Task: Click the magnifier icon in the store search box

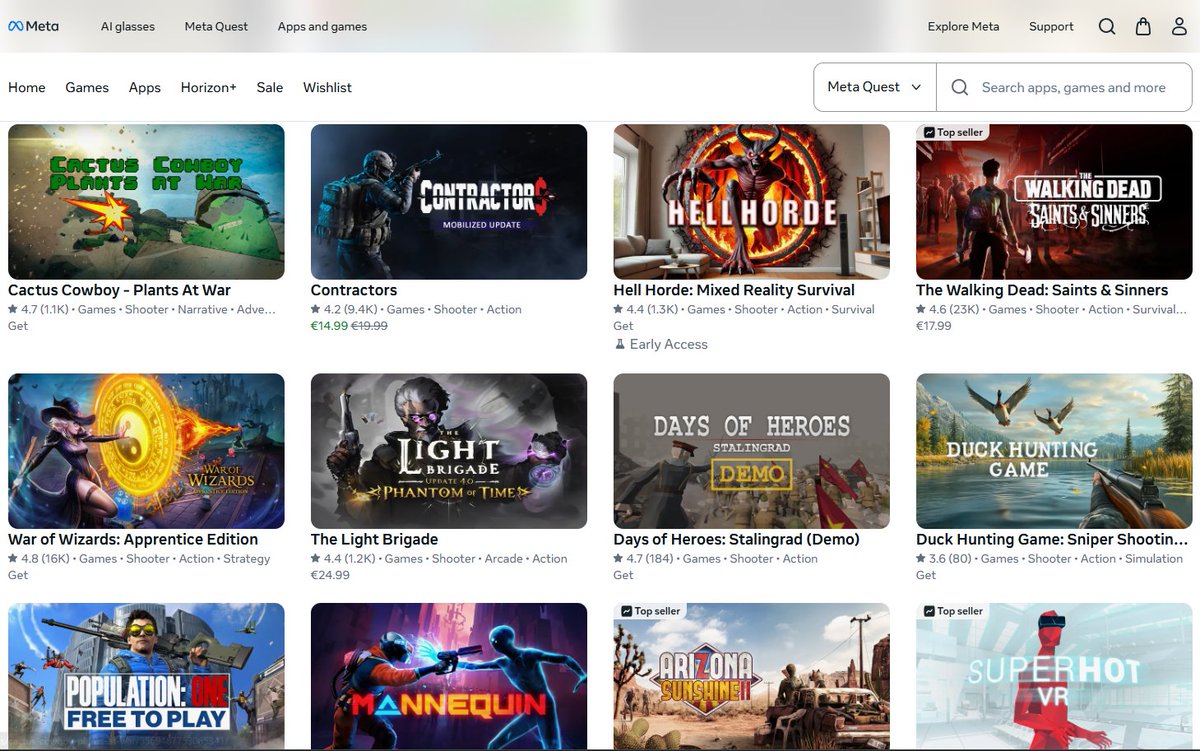Action: click(960, 88)
